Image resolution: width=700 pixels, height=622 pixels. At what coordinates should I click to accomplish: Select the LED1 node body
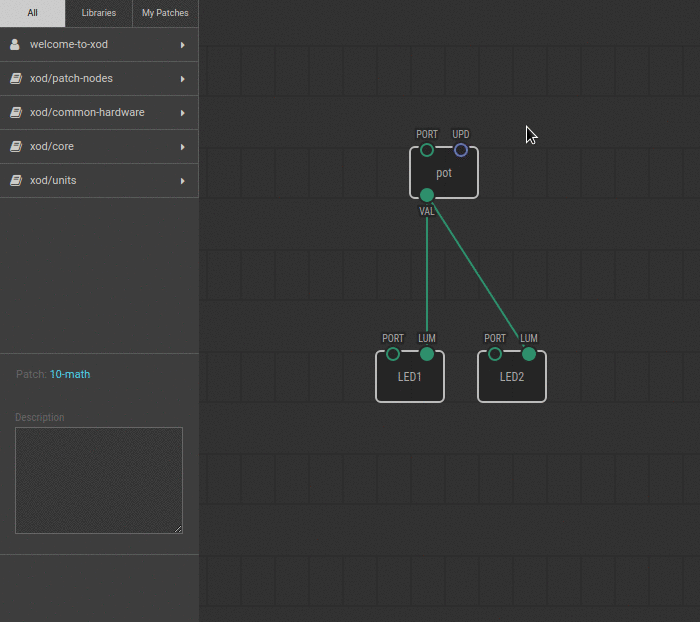point(410,378)
